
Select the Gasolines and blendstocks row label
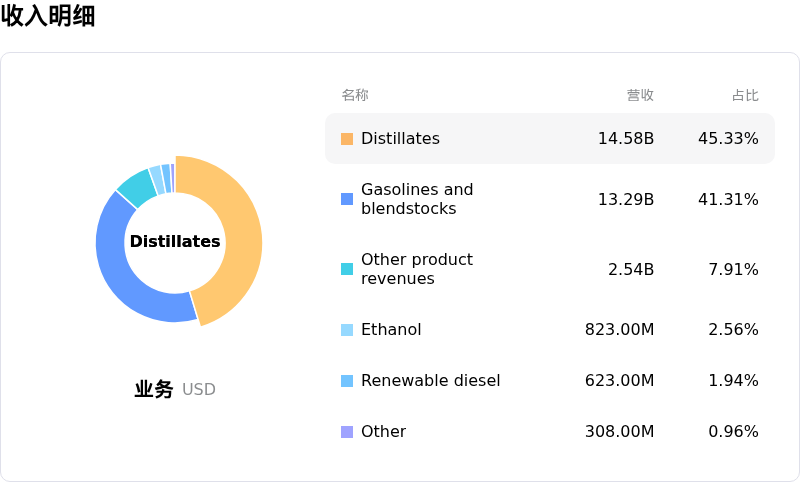tap(417, 199)
